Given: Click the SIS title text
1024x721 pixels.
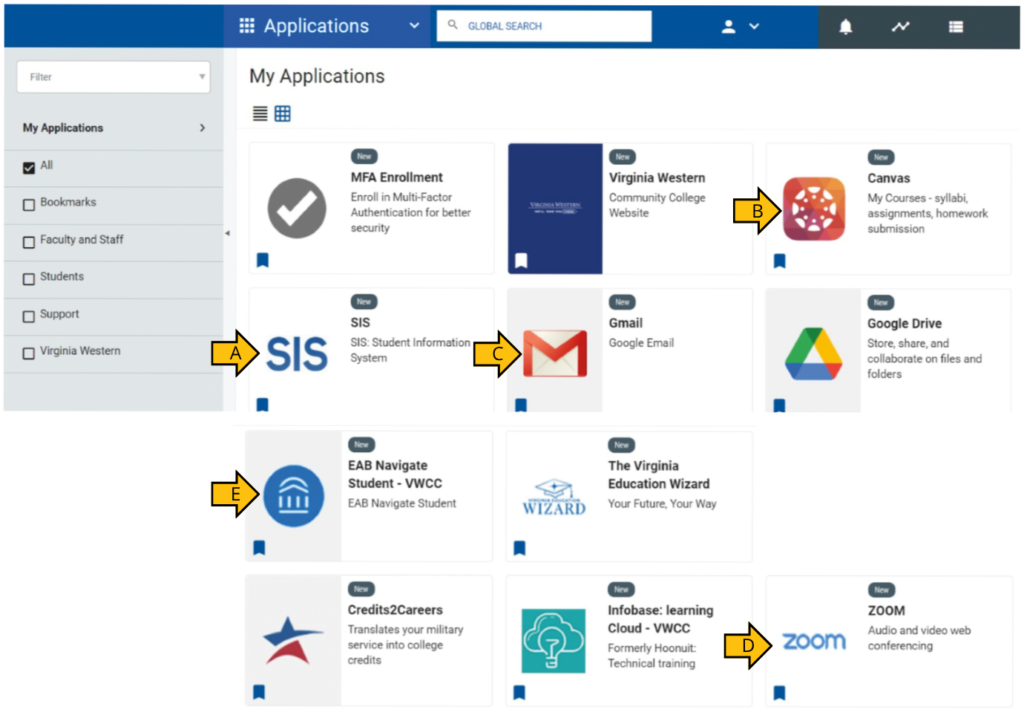Looking at the screenshot, I should click(x=360, y=323).
